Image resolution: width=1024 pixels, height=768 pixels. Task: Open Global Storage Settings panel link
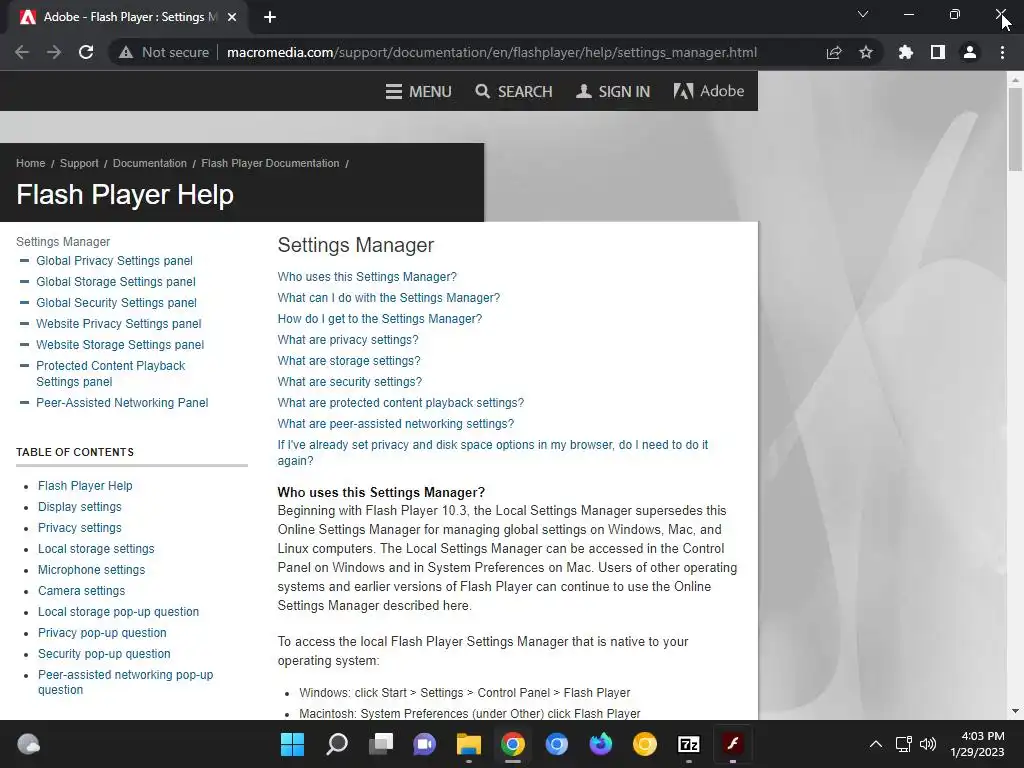tap(116, 281)
